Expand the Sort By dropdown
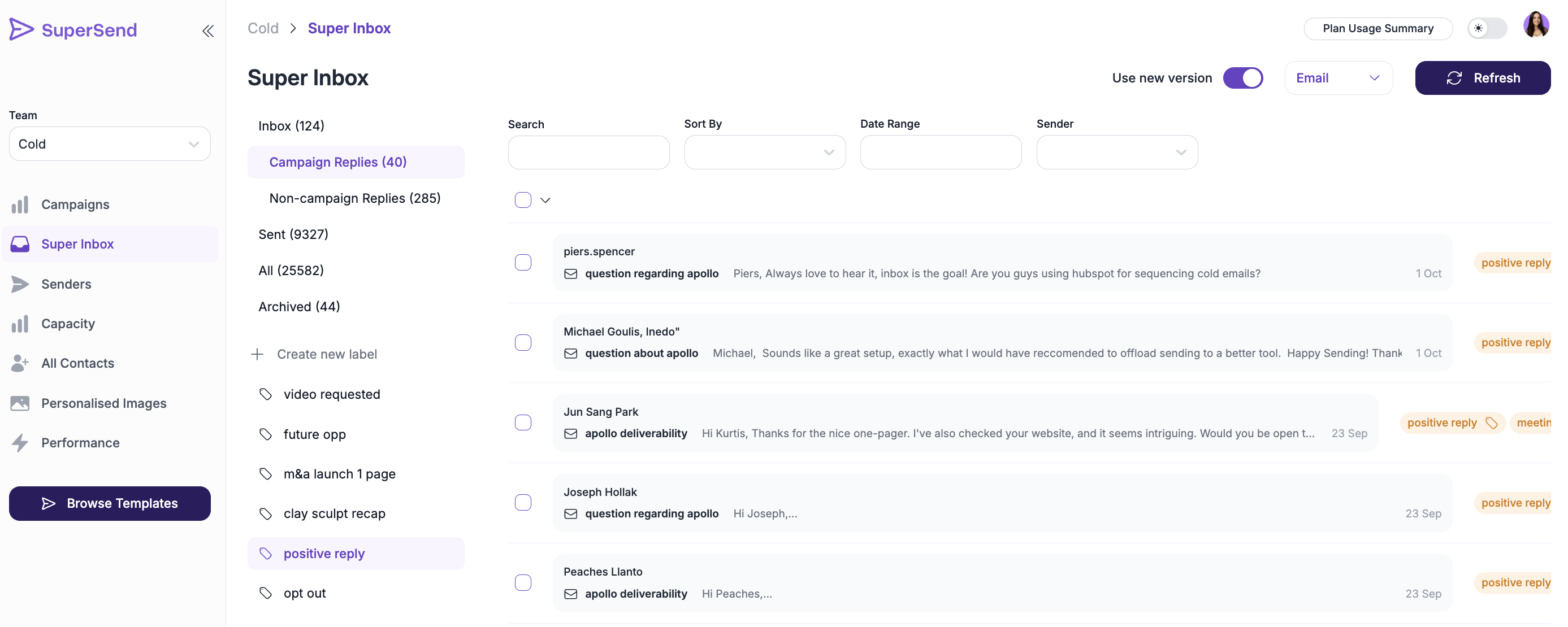Image resolution: width=1568 pixels, height=627 pixels. click(x=764, y=152)
